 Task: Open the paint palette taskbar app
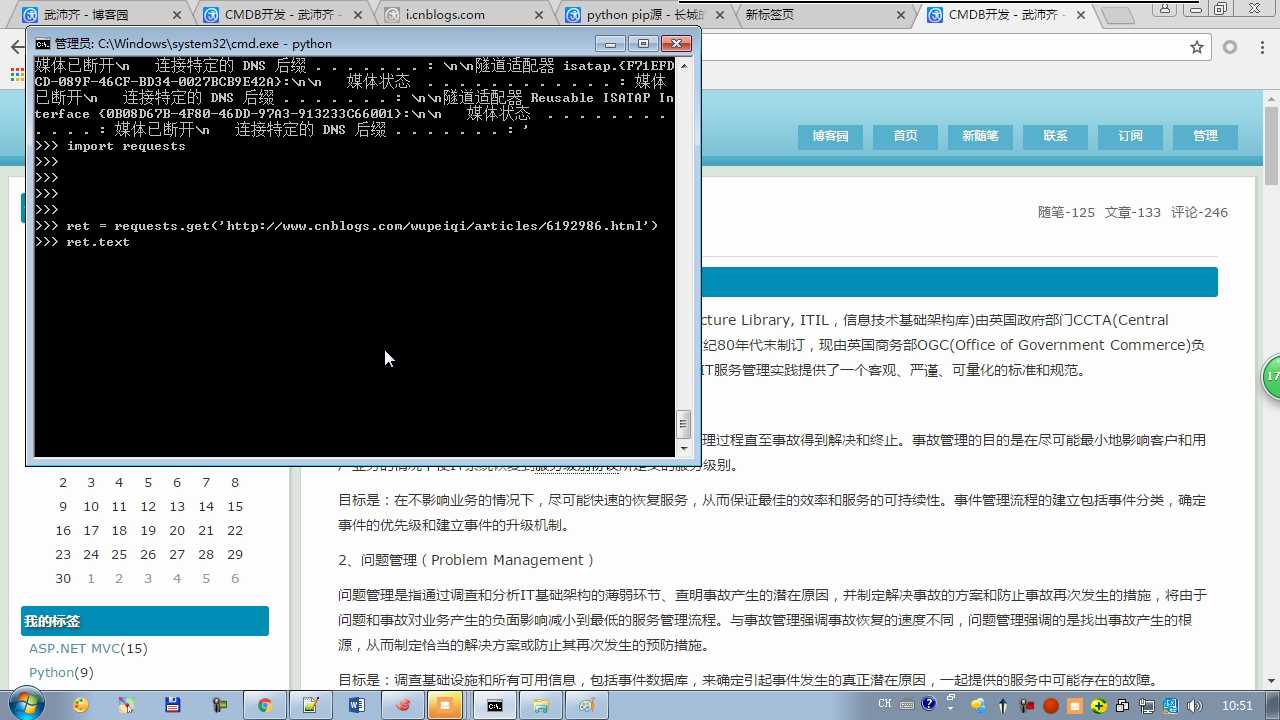pyautogui.click(x=81, y=705)
